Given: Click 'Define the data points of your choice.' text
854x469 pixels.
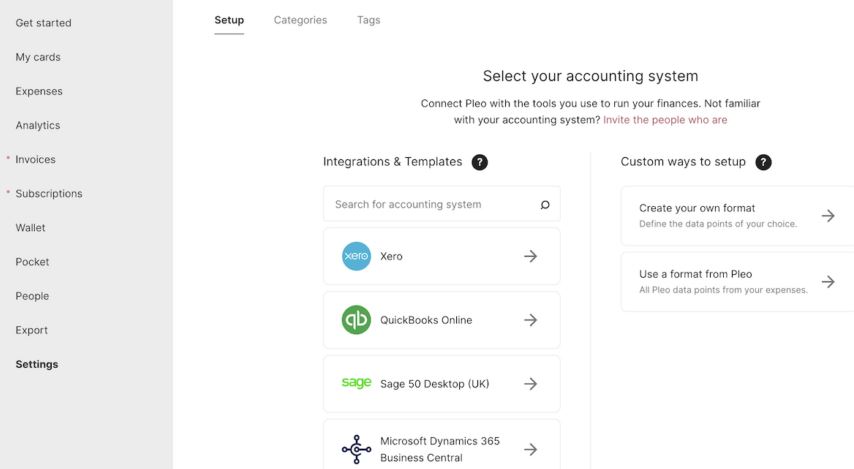Looking at the screenshot, I should tap(718, 224).
